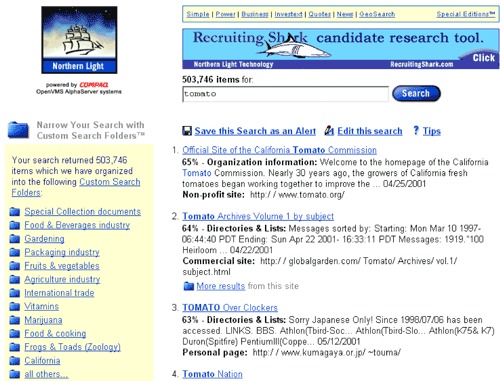
Task: Open the Gardening folder link
Action: pyautogui.click(x=44, y=239)
